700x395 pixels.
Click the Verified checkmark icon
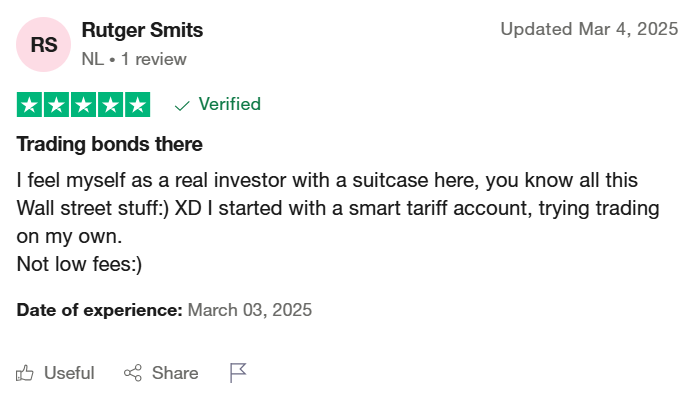coord(182,106)
